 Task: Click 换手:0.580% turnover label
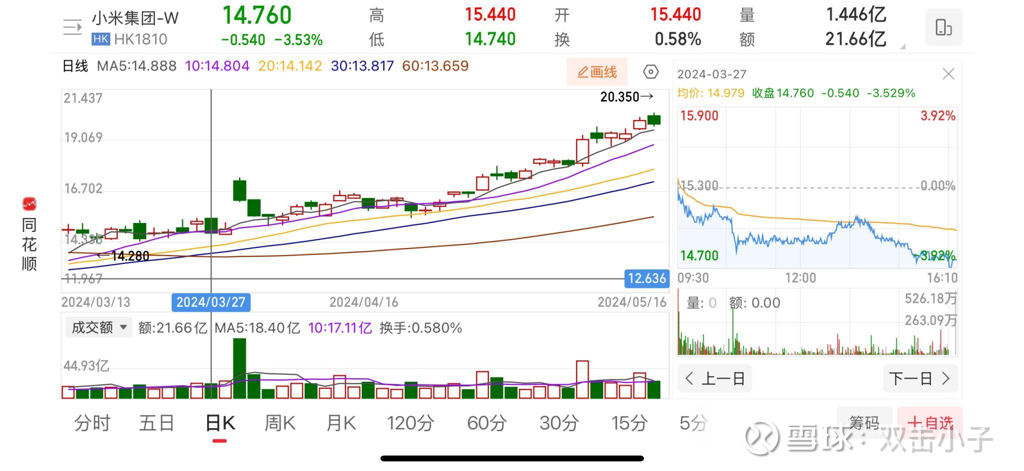420,327
